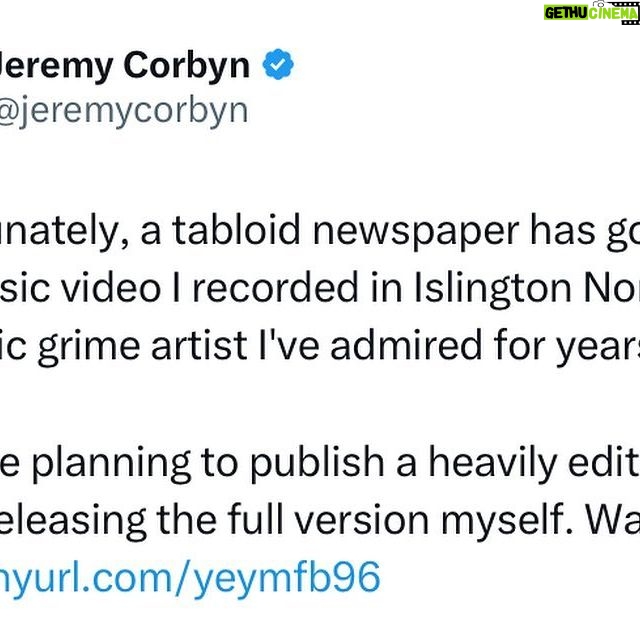This screenshot has width=640, height=640.
Task: Click the line about video recorded in Islington
Action: pos(320,288)
